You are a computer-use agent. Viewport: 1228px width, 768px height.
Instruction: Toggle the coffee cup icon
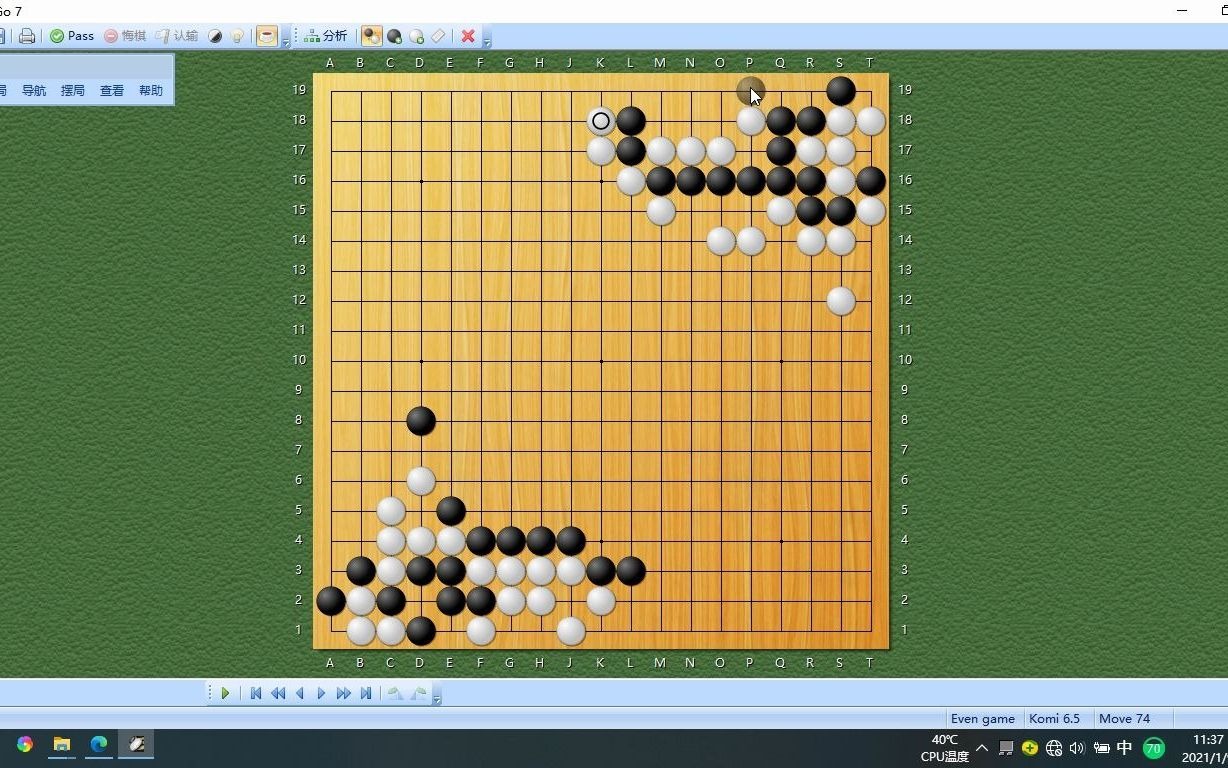click(267, 36)
